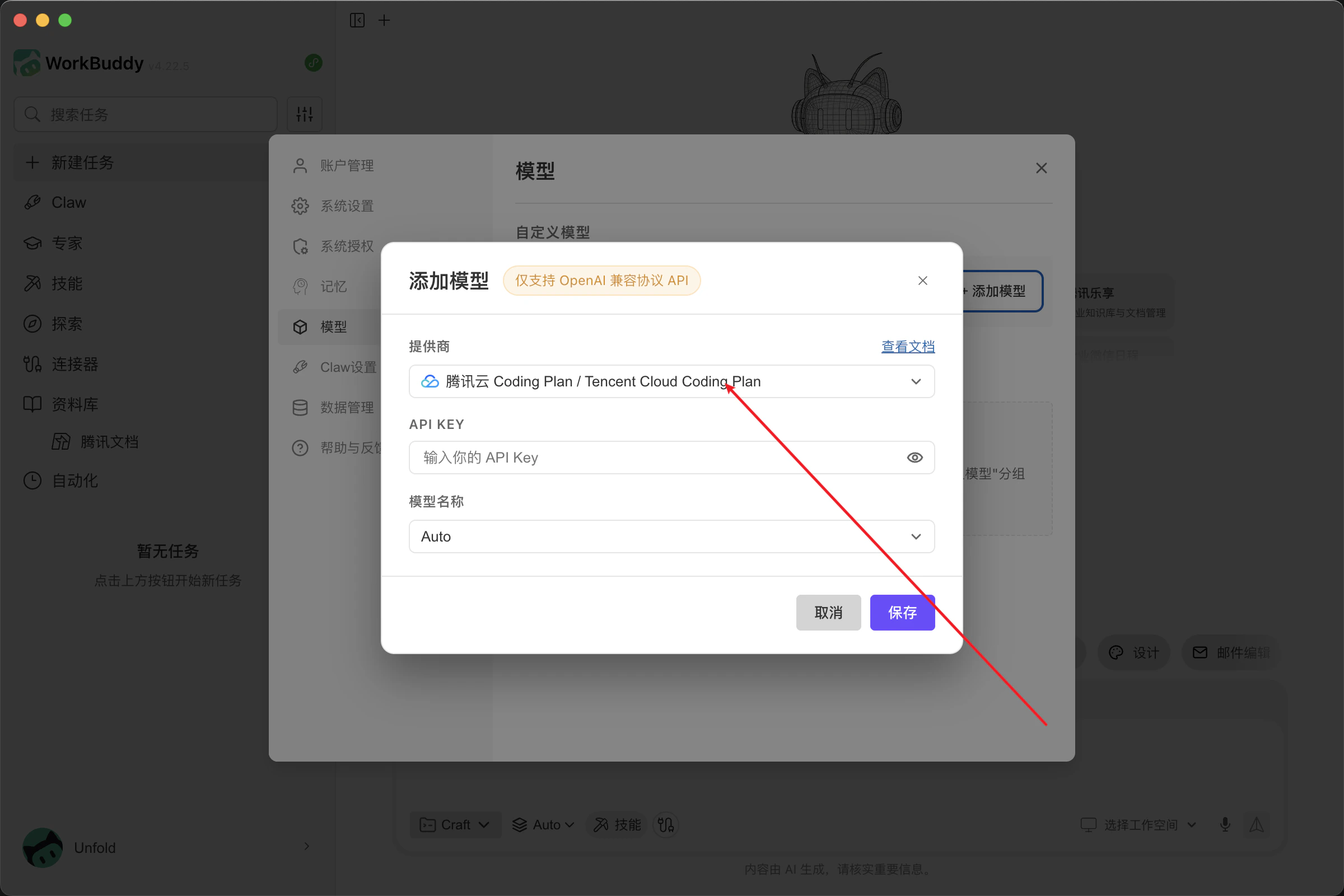Click the WorkBuddy logo icon
The width and height of the screenshot is (1344, 896).
point(27,63)
